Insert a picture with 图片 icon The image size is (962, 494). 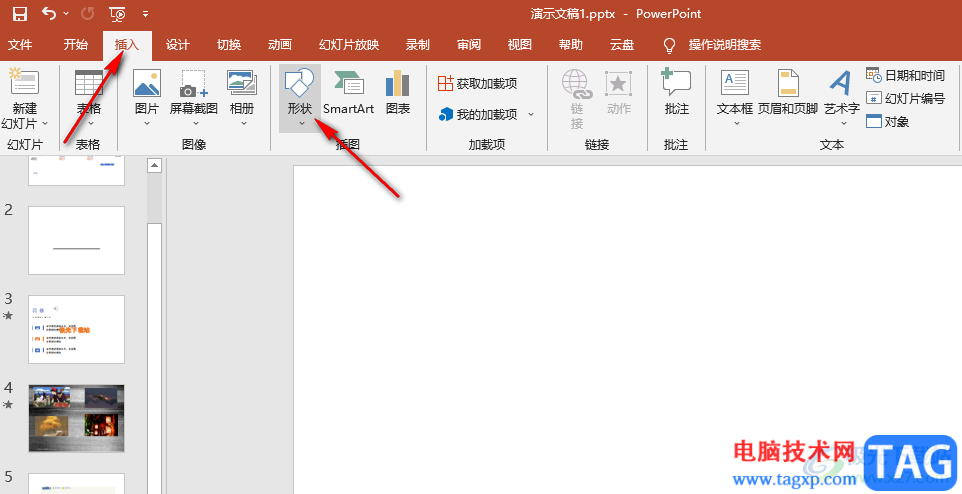[147, 83]
